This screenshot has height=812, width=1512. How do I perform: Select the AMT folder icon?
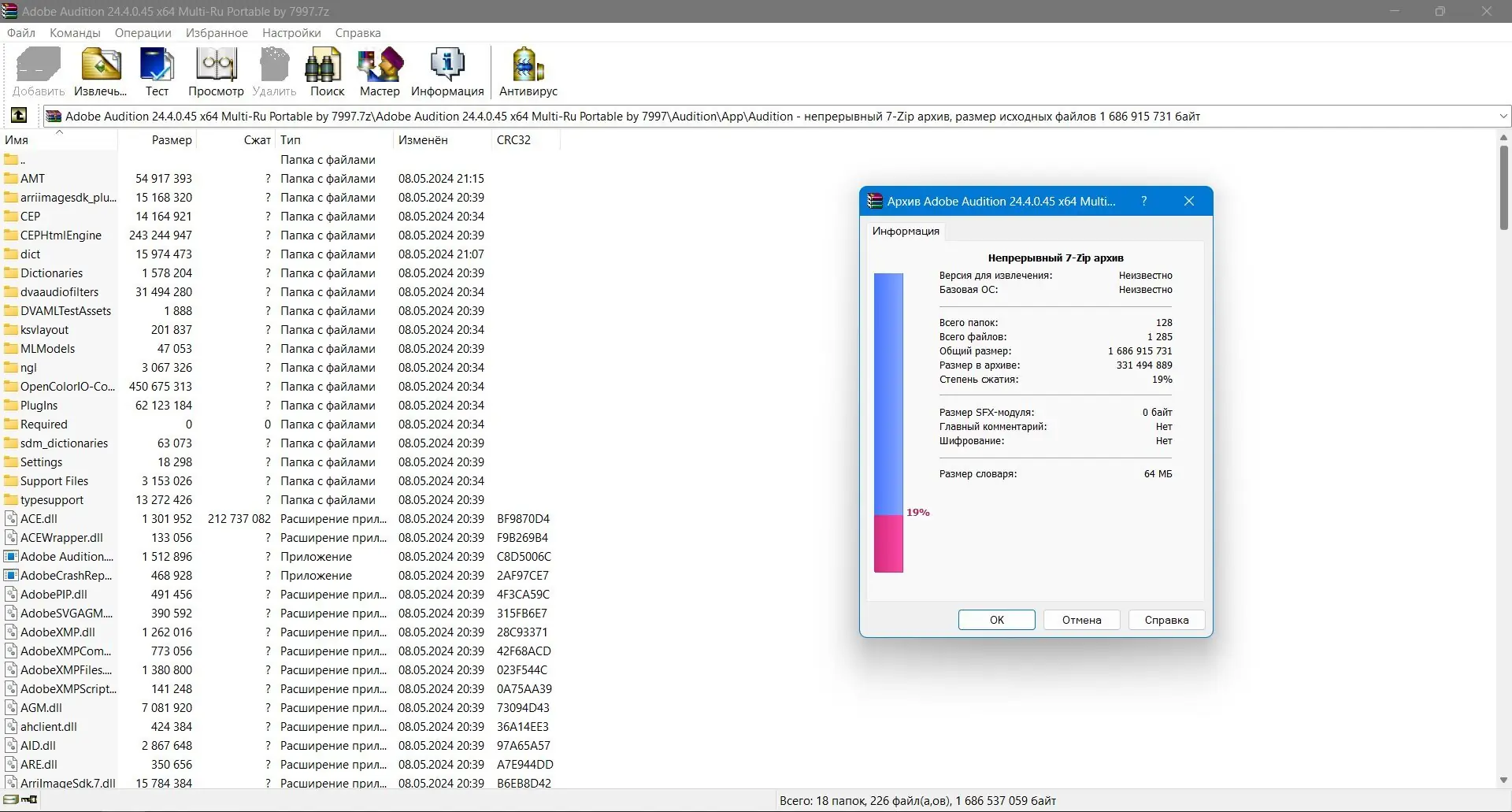[11, 178]
